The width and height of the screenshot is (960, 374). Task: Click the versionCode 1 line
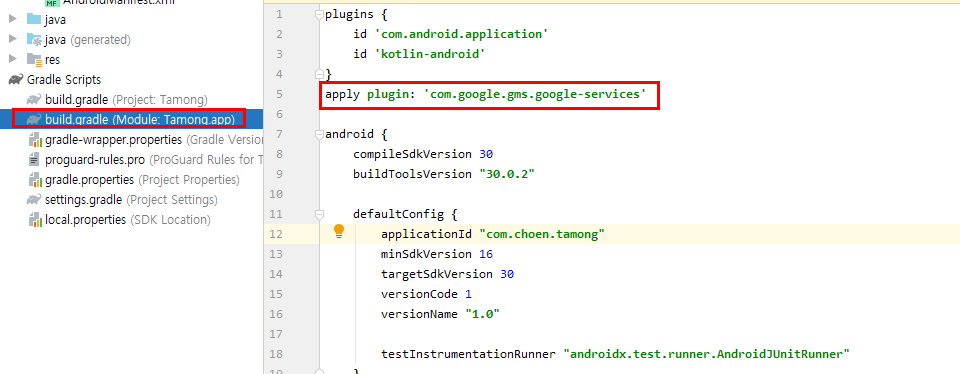426,294
